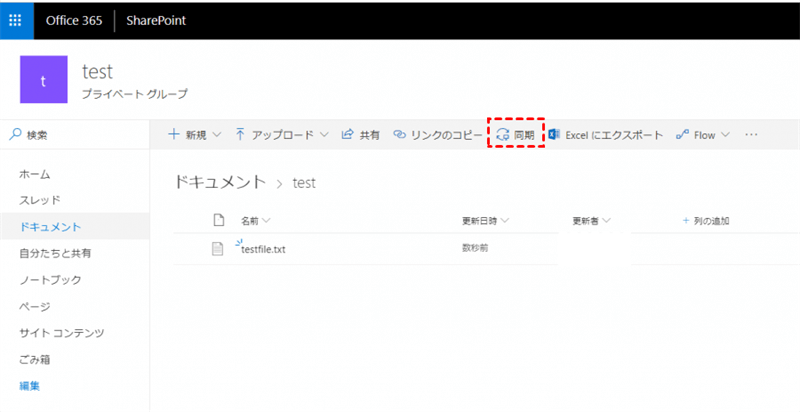This screenshot has width=800, height=412.
Task: Click the 編集 navigation edit link
Action: click(x=30, y=386)
